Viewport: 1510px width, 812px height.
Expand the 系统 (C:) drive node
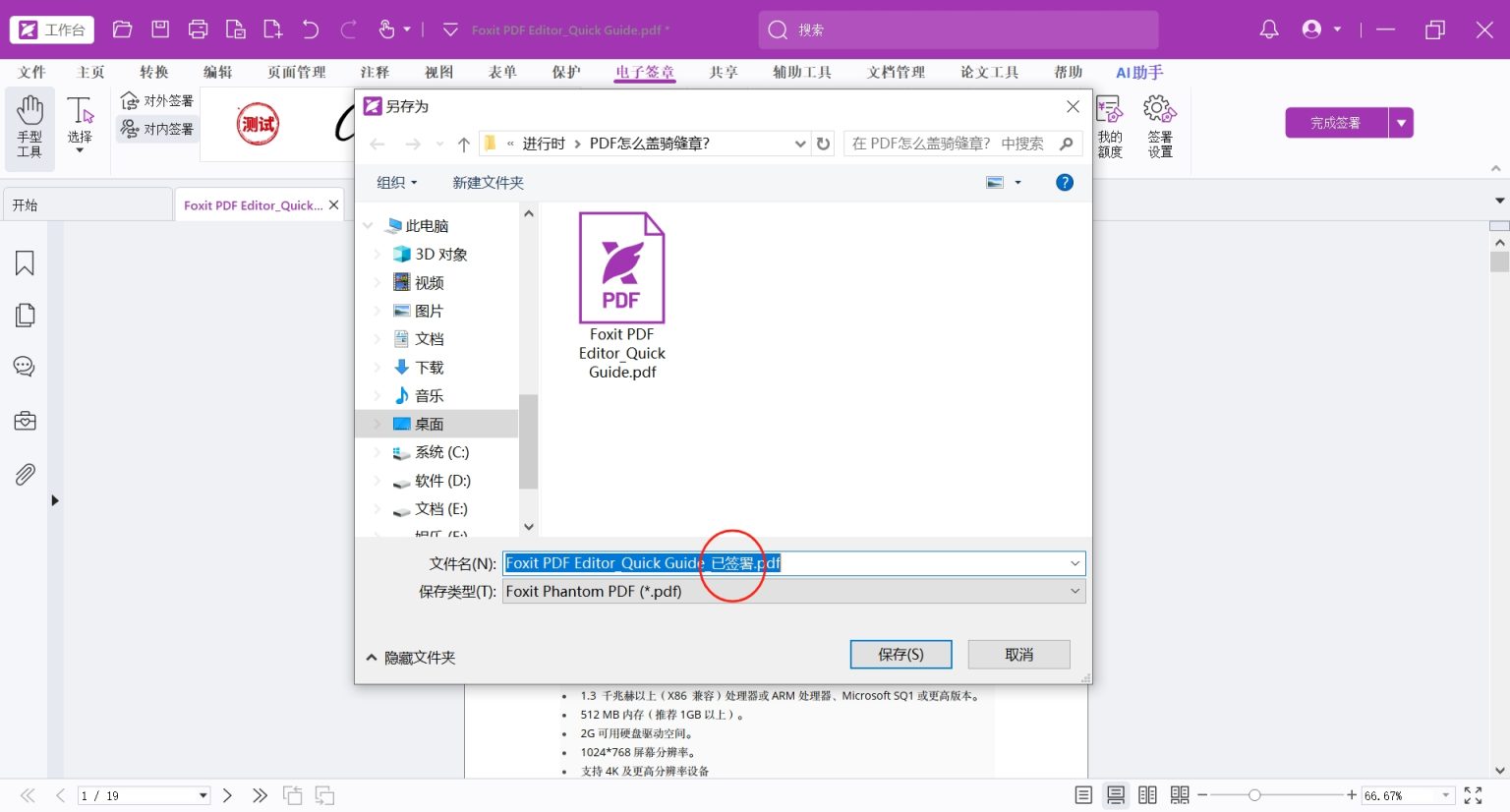tap(377, 452)
